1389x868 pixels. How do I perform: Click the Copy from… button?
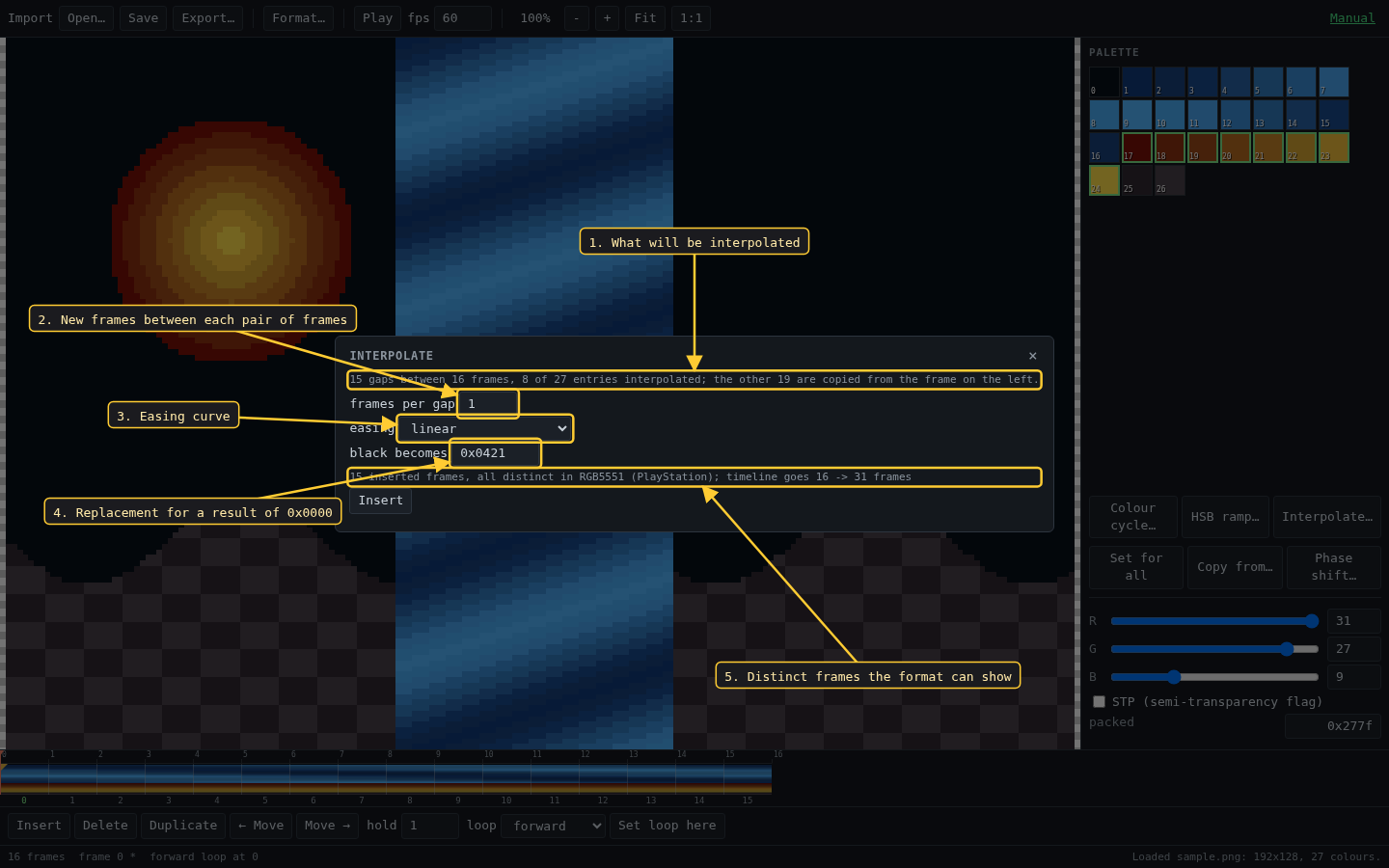(1236, 567)
